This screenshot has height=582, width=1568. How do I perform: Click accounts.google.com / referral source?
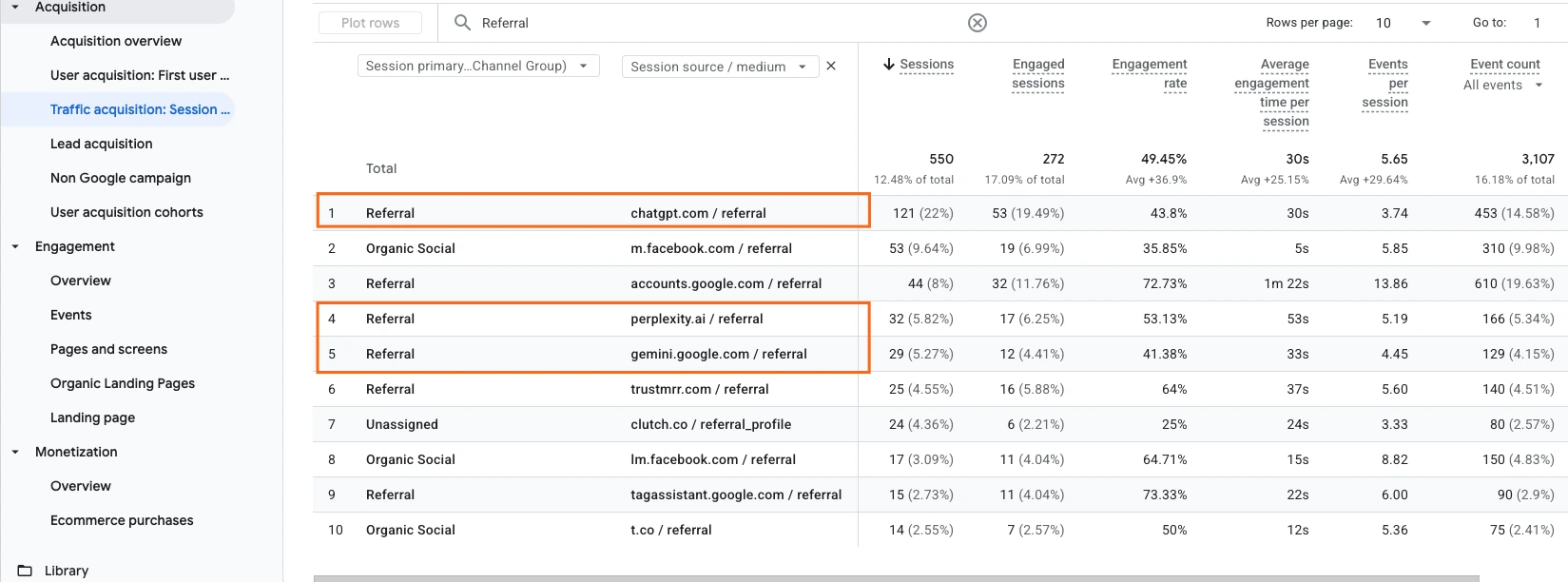click(x=726, y=283)
